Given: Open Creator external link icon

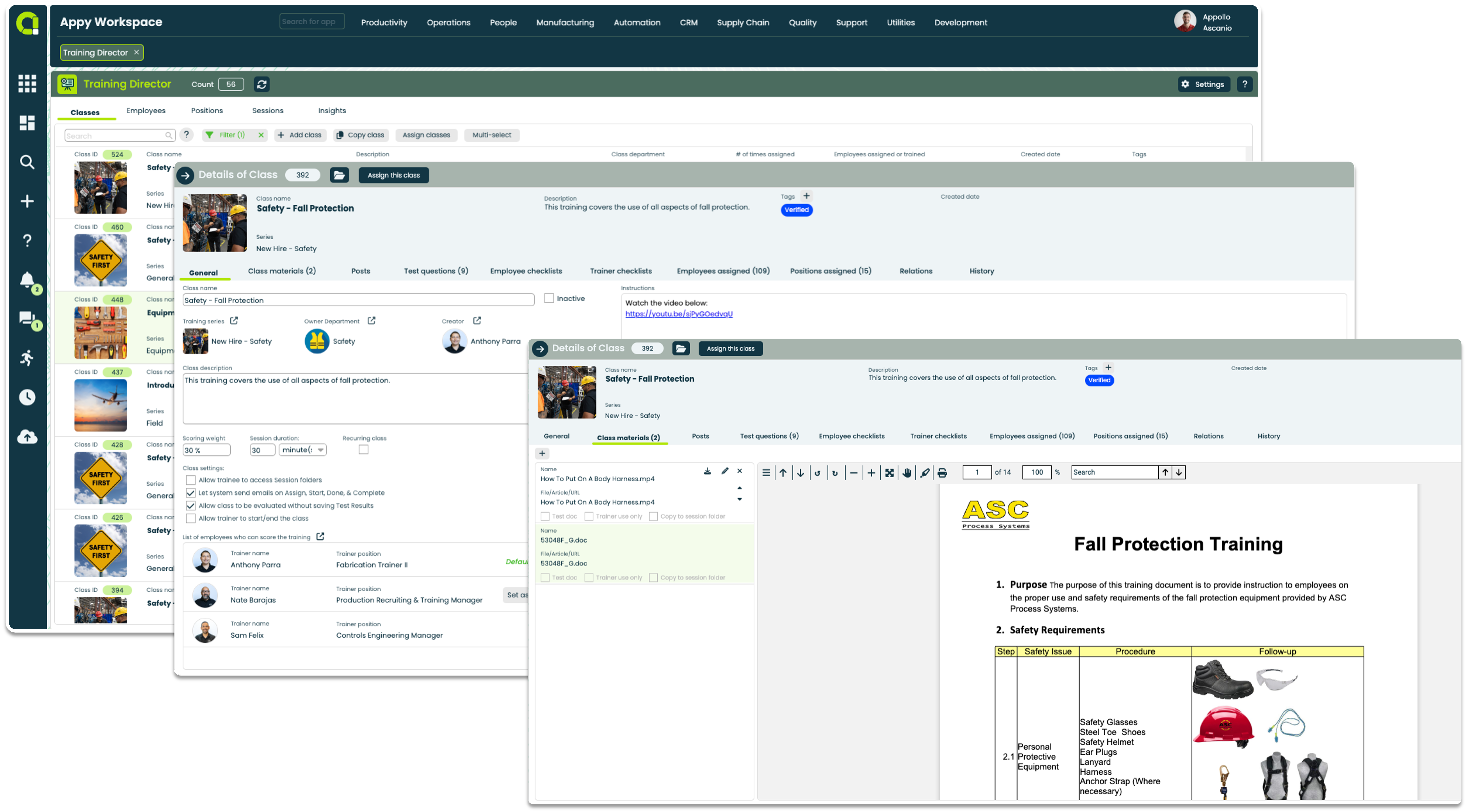Looking at the screenshot, I should click(477, 321).
